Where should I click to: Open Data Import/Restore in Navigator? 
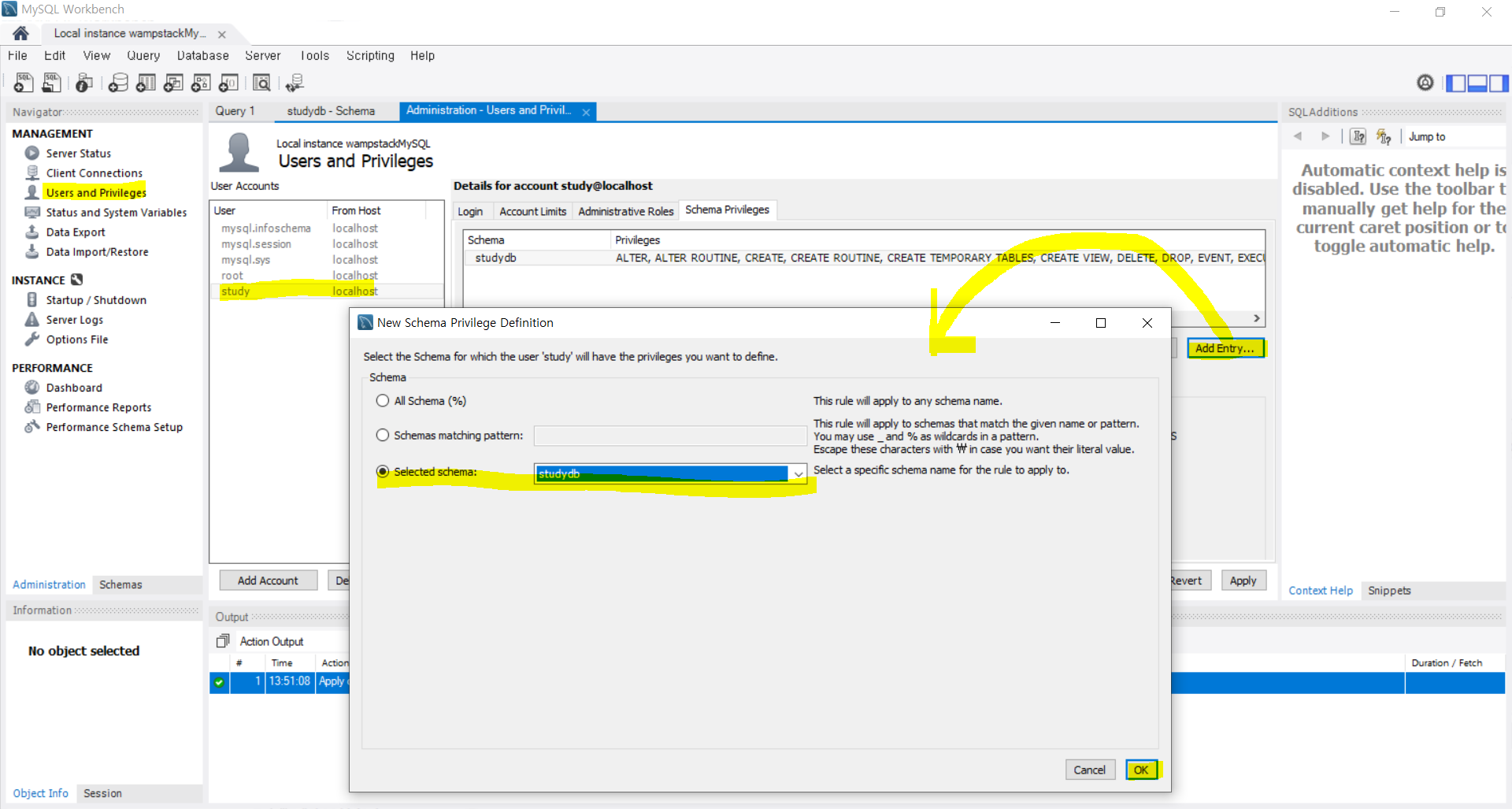pyautogui.click(x=97, y=252)
